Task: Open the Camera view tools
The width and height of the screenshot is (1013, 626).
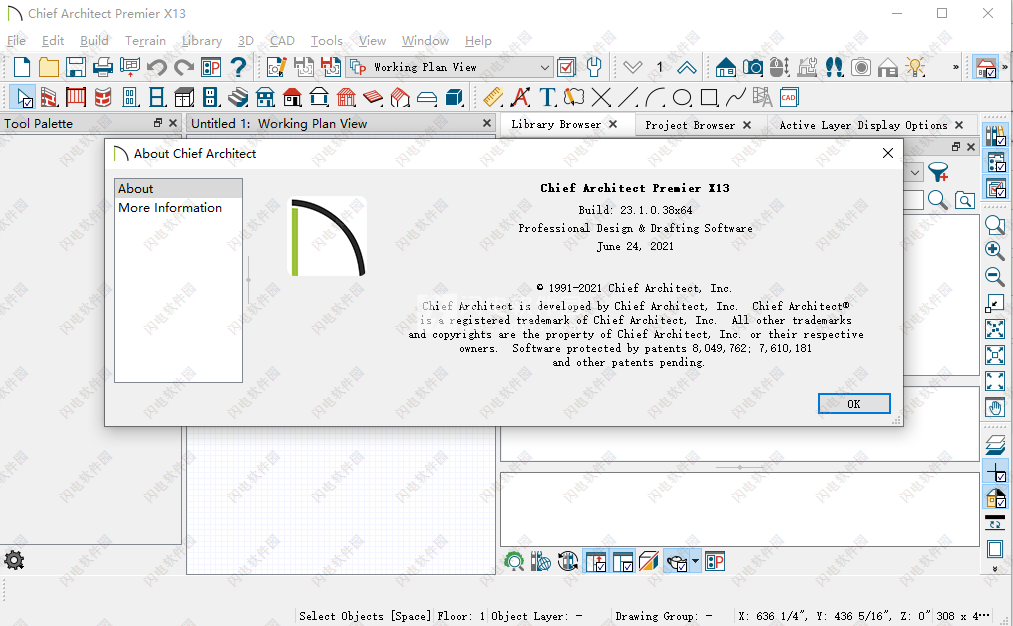Action: click(x=753, y=67)
